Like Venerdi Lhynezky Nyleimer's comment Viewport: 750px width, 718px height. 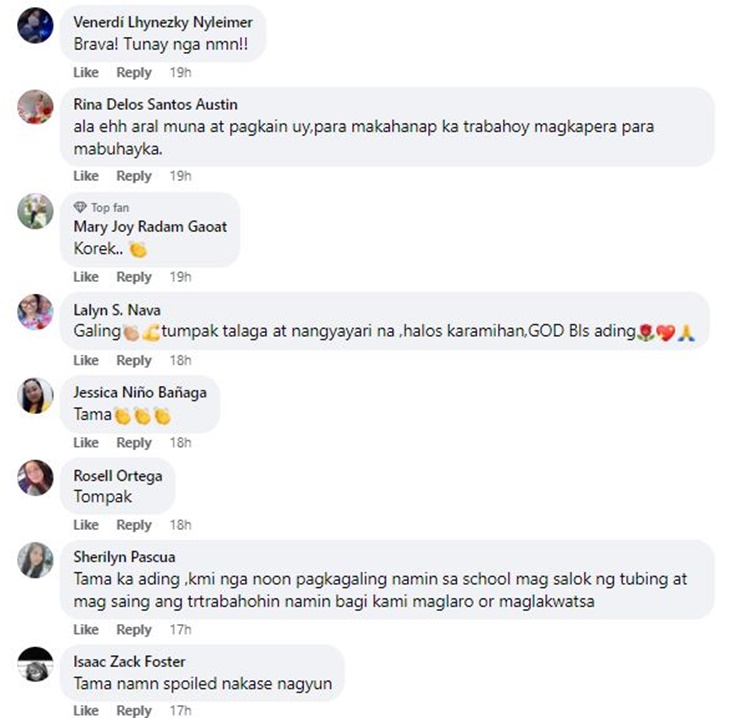point(86,73)
